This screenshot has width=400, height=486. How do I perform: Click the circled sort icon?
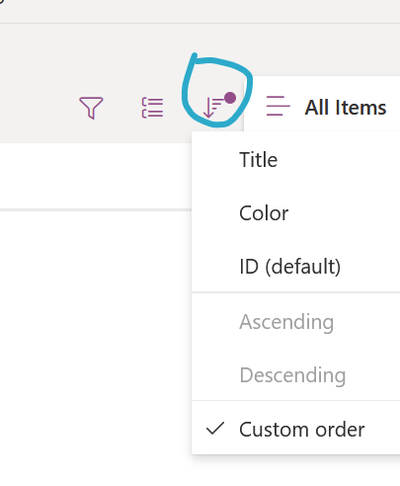pos(218,105)
